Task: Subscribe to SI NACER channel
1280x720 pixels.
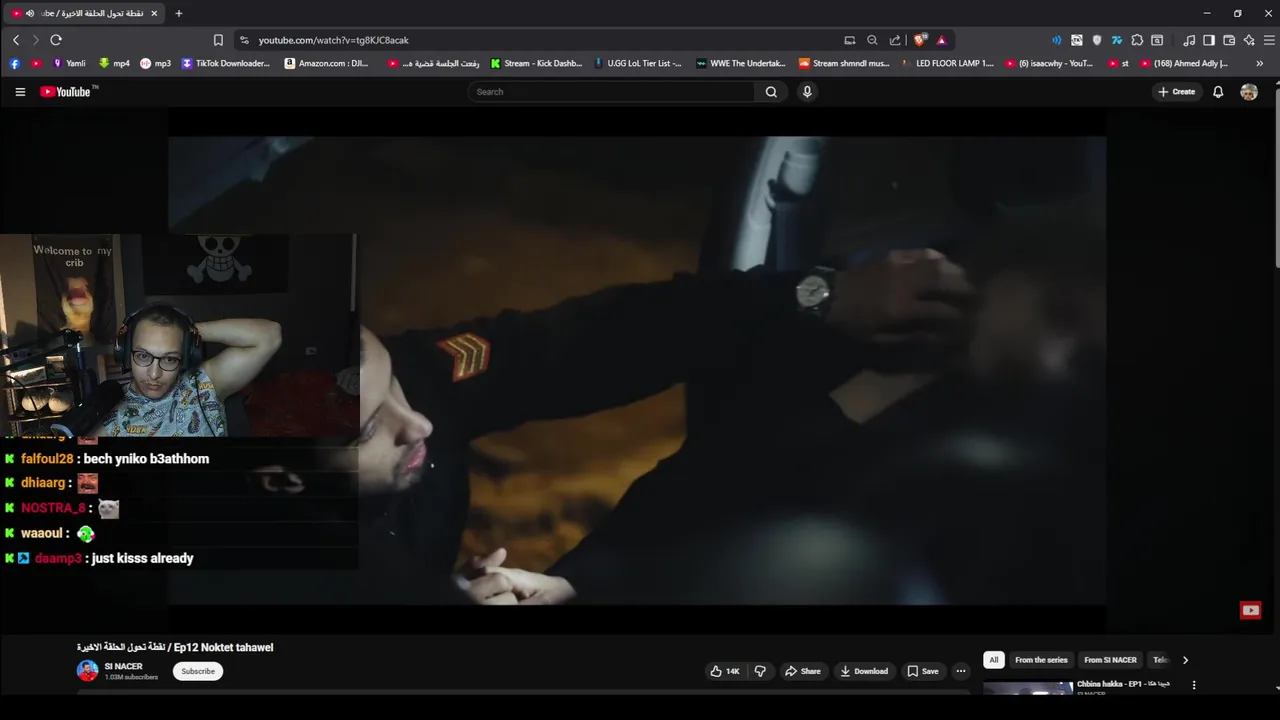Action: coord(198,671)
